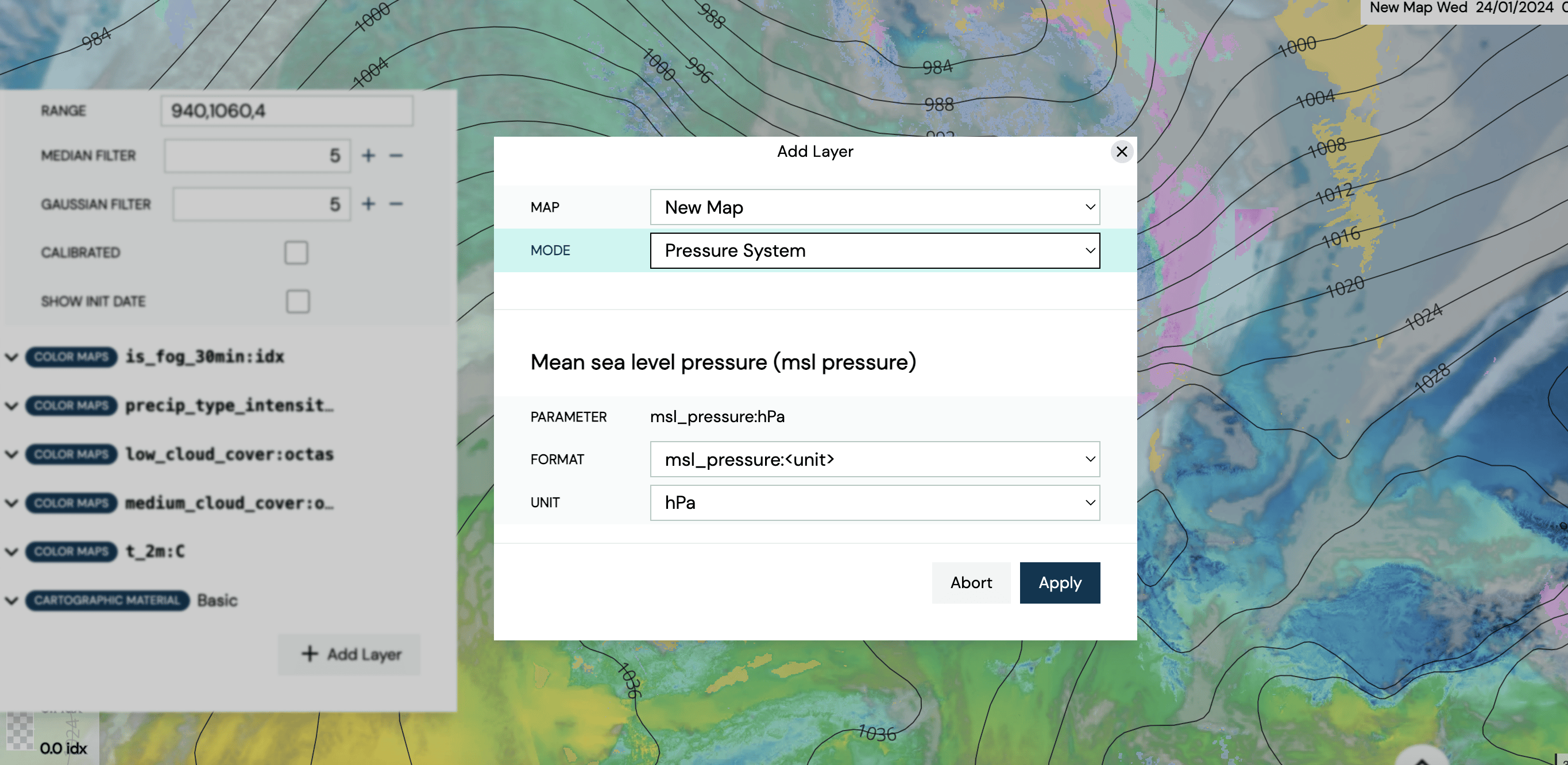Expand the medium_cloud_cover layer

pos(11,503)
